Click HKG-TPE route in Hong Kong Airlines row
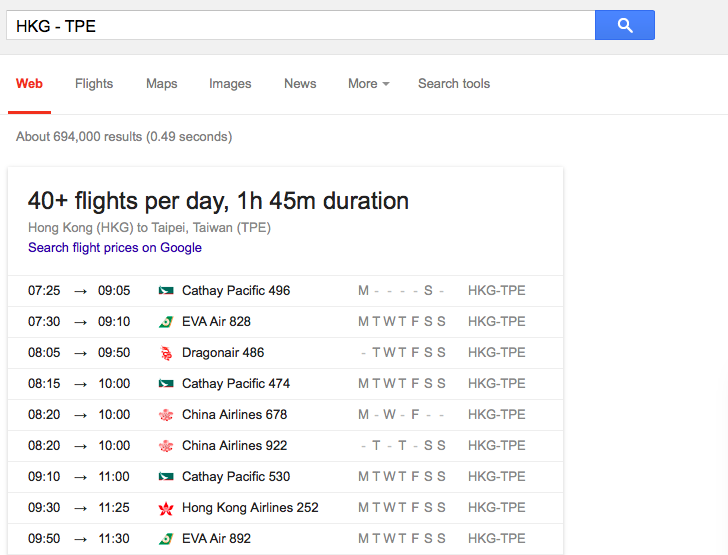The image size is (728, 555). point(497,508)
